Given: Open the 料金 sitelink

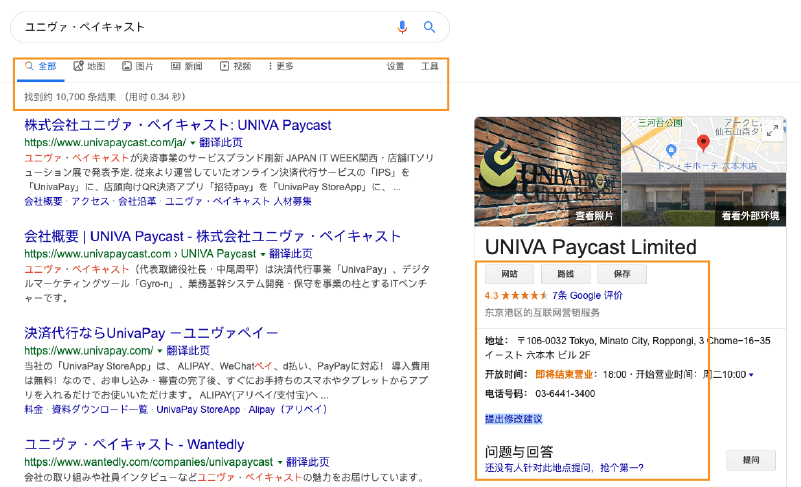Looking at the screenshot, I should coord(34,409).
